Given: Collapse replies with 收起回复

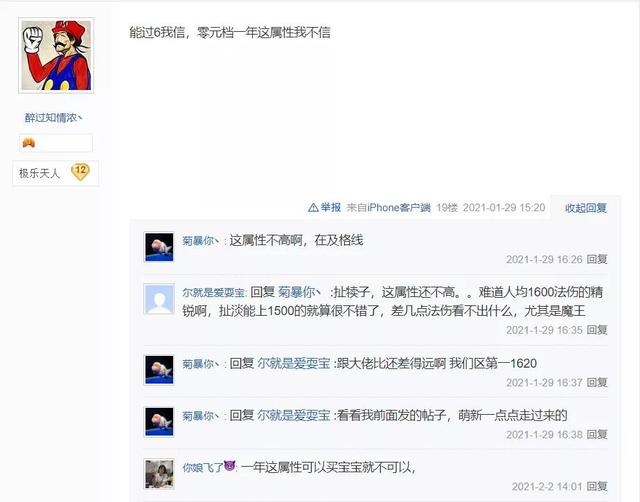Looking at the screenshot, I should (x=586, y=208).
